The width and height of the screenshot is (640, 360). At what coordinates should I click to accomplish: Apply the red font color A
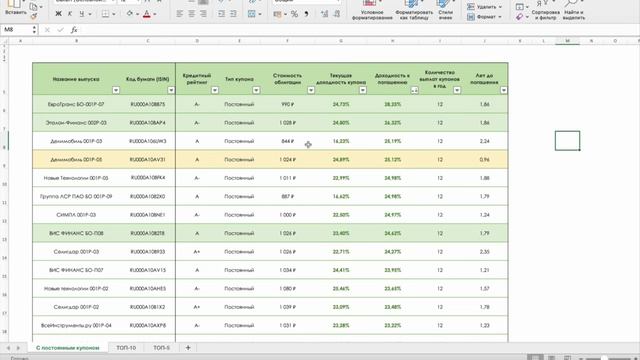(x=147, y=14)
